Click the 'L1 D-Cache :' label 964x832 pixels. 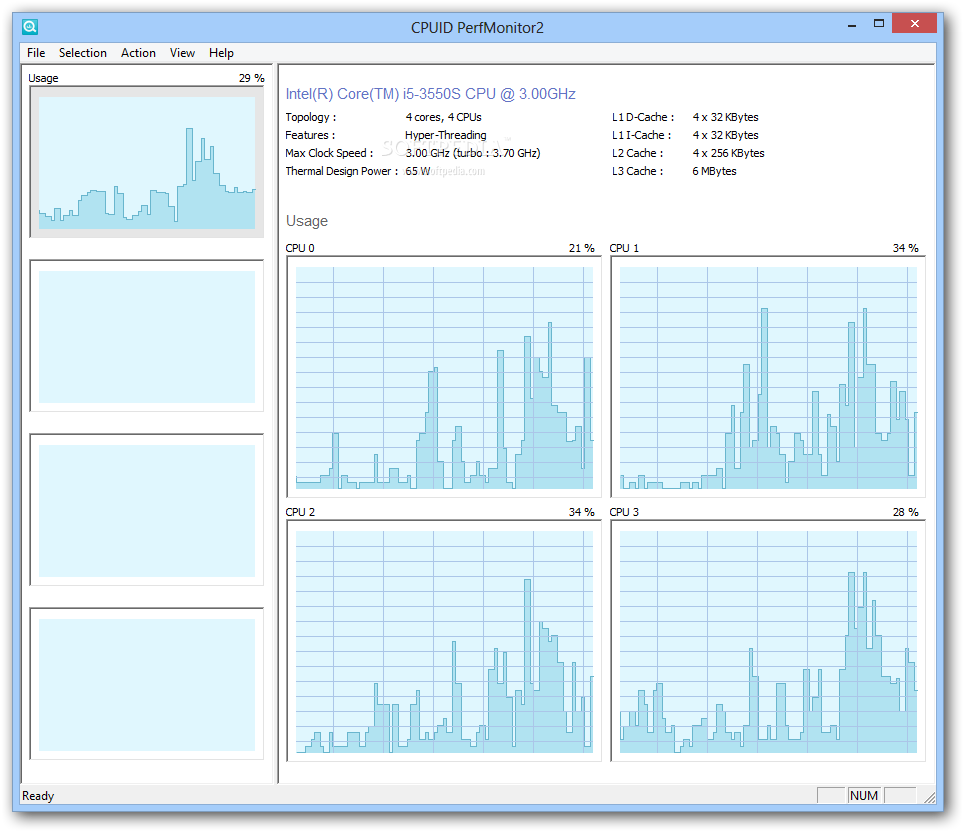tap(643, 117)
